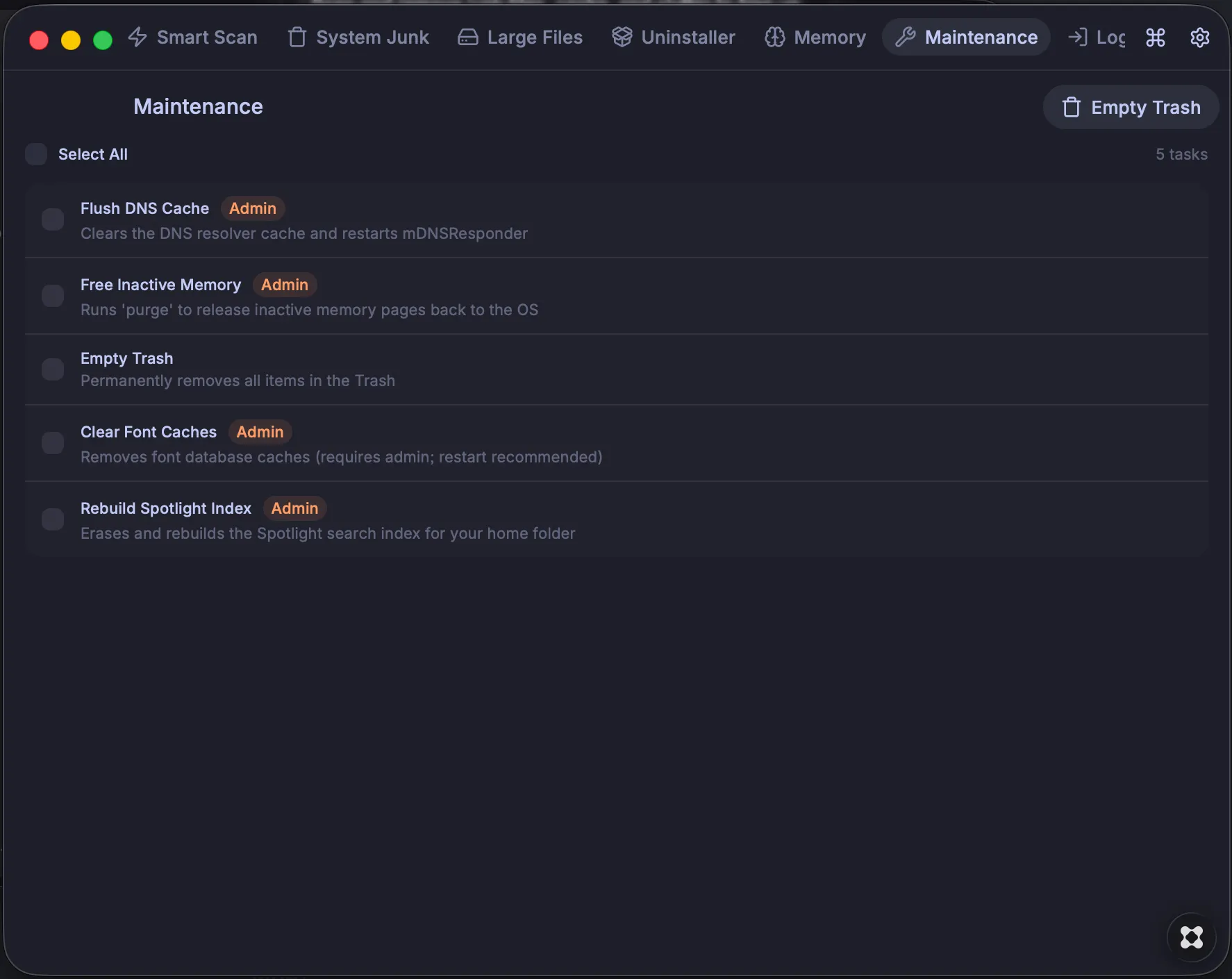The width and height of the screenshot is (1232, 979).
Task: Check the Rebuild Spotlight Index task
Action: (53, 519)
